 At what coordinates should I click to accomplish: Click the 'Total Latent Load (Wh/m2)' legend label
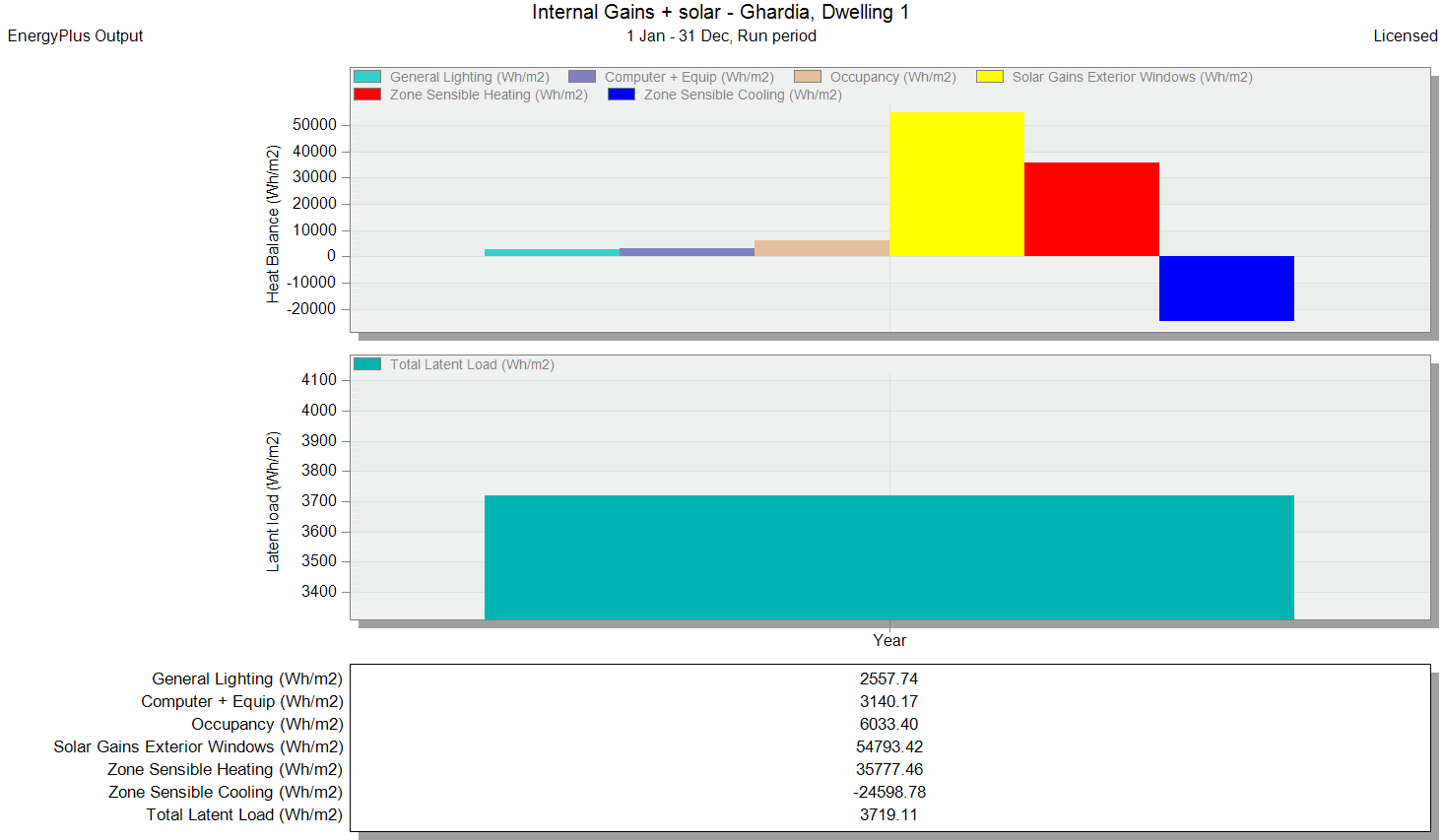point(472,364)
